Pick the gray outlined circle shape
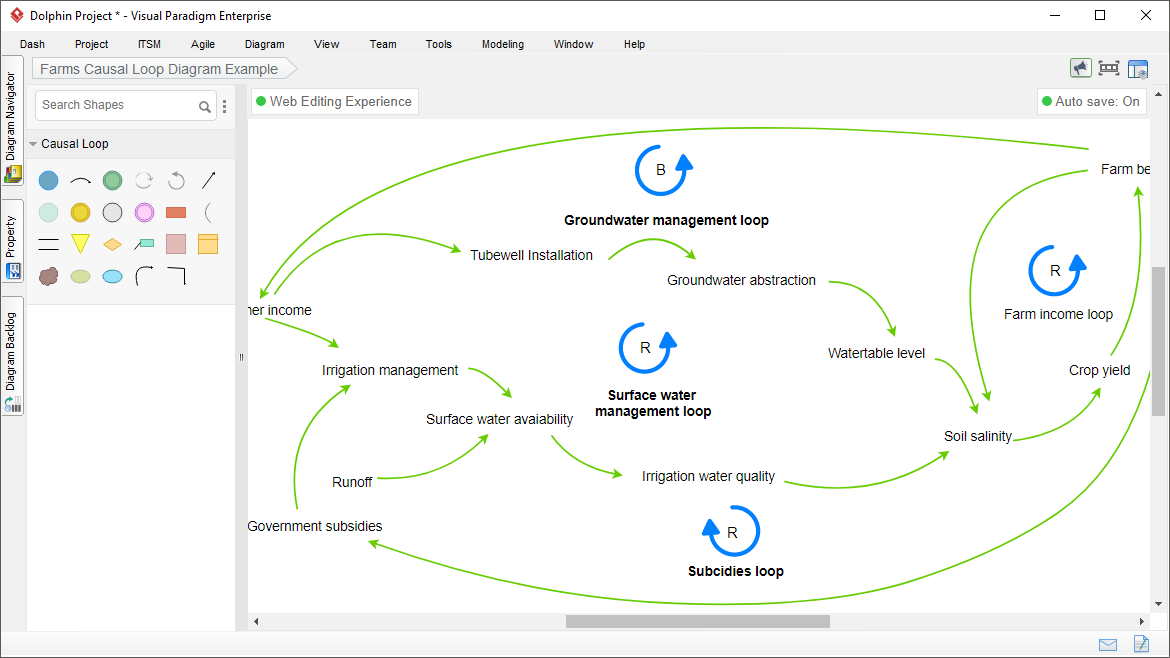Image resolution: width=1170 pixels, height=658 pixels. (113, 213)
